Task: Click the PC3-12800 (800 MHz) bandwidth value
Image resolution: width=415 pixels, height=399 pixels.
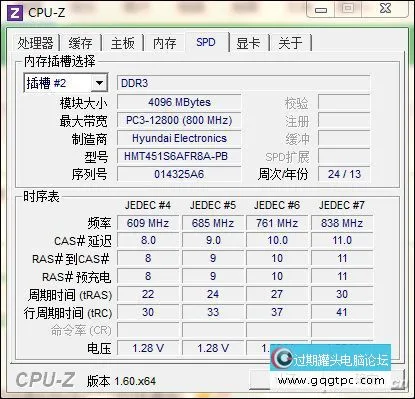Action: click(x=179, y=120)
